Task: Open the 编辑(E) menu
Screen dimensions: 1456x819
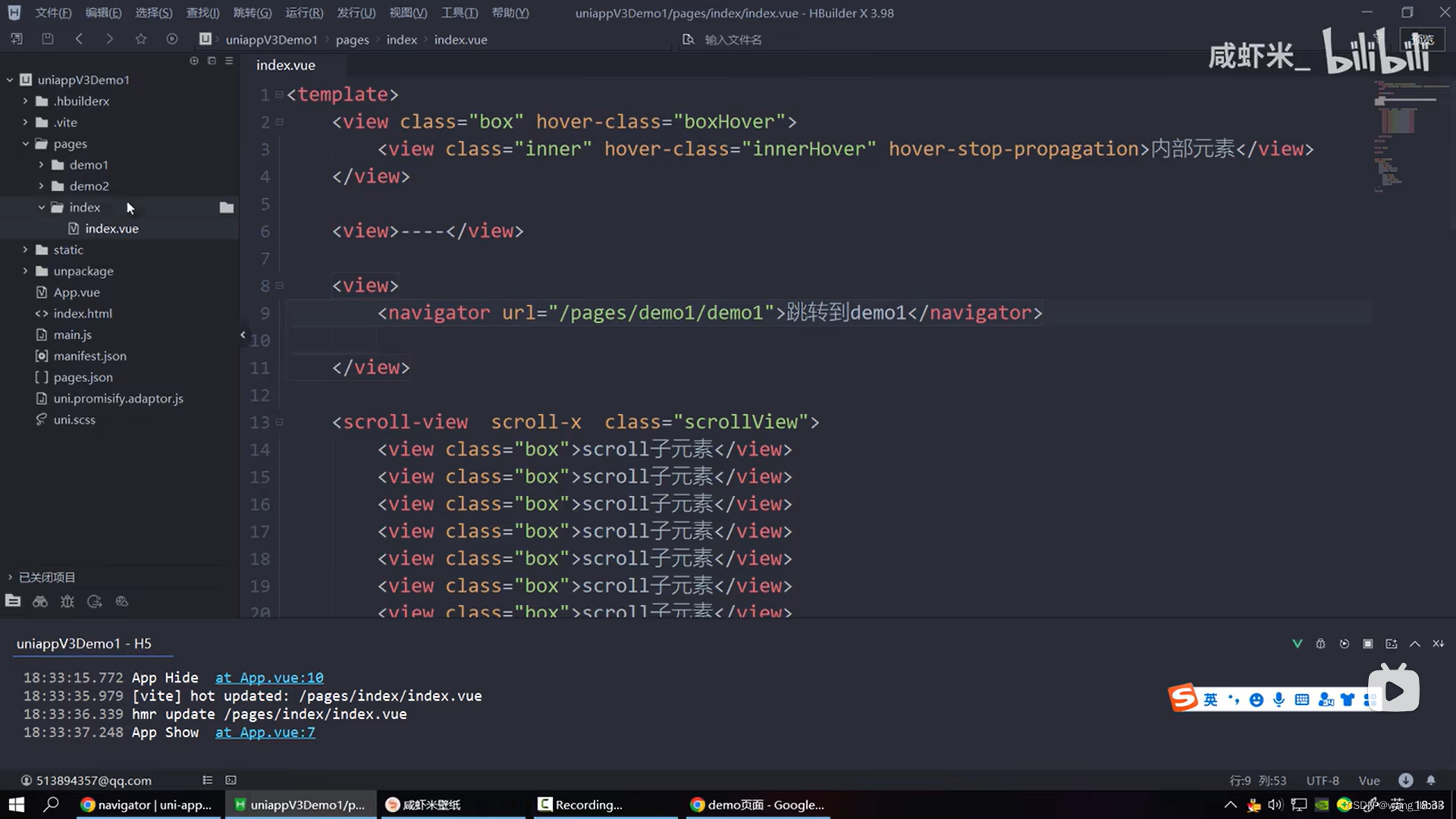Action: tap(103, 13)
